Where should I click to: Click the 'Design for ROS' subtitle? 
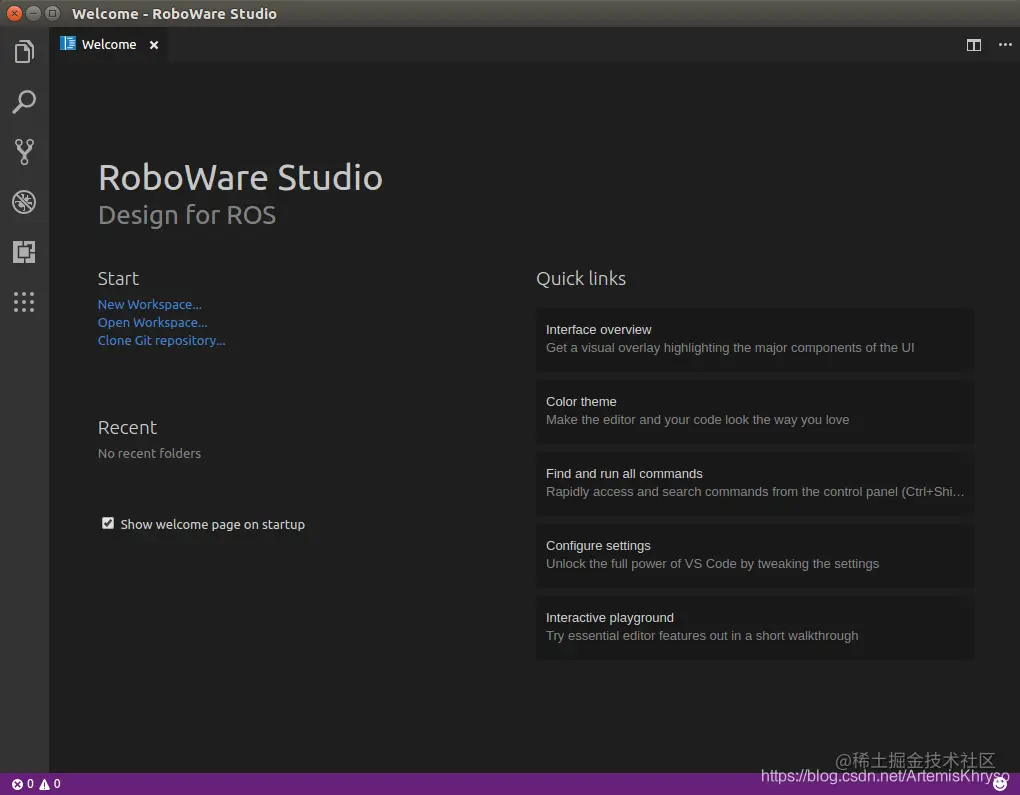point(187,215)
